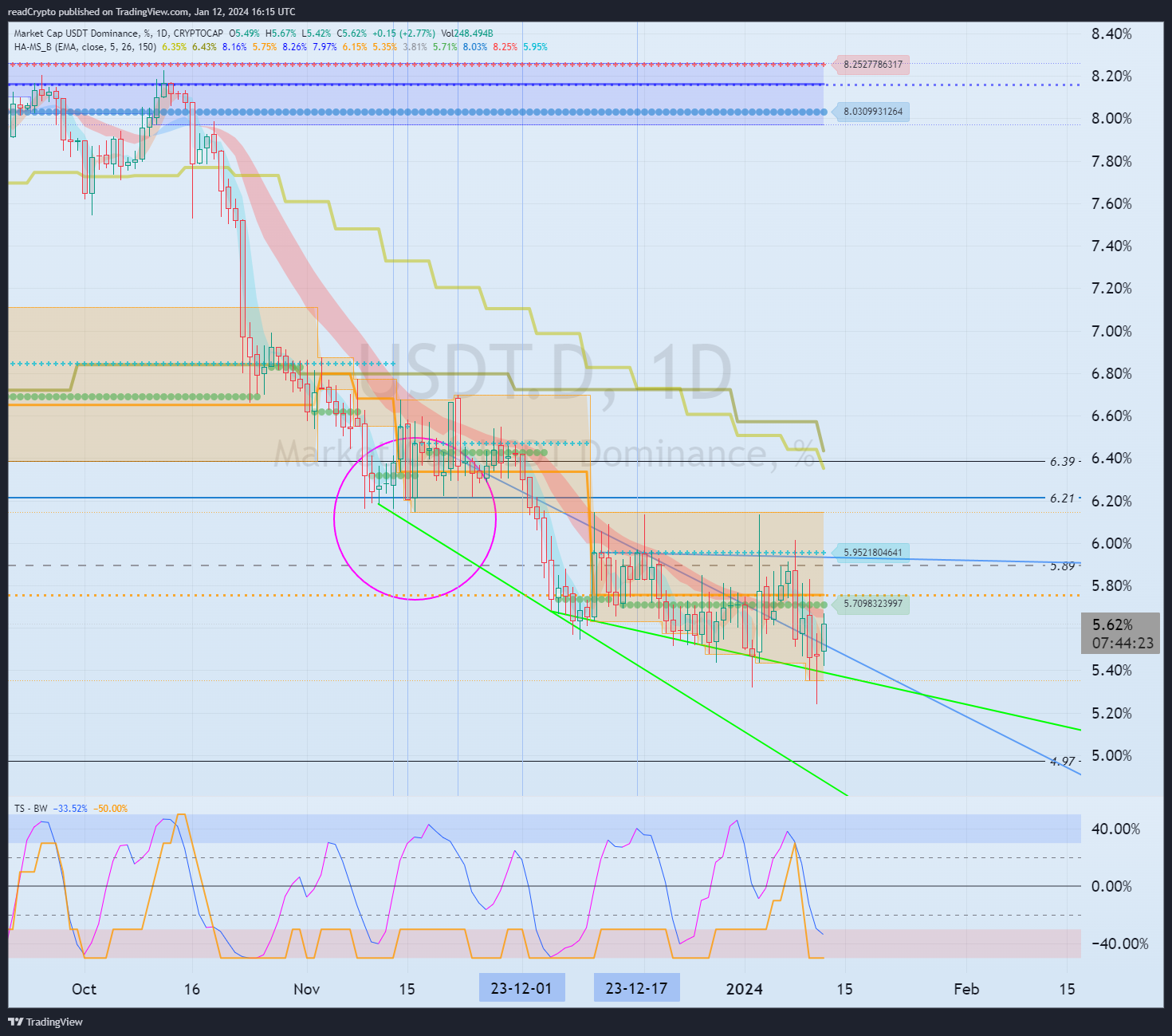The height and width of the screenshot is (1036, 1172).
Task: Click 5.20% on the price axis
Action: (1111, 713)
